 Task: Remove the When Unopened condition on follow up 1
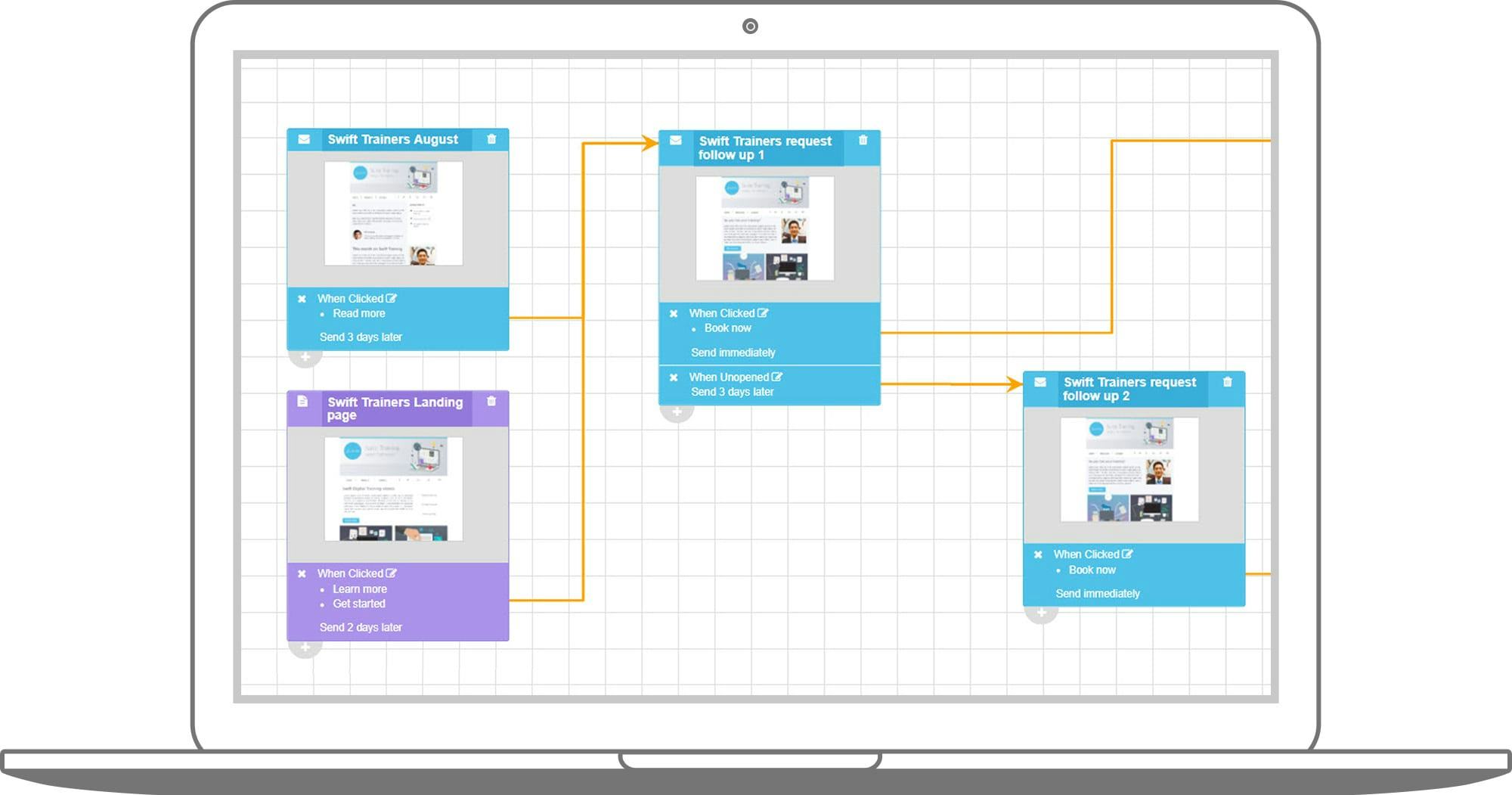(674, 376)
